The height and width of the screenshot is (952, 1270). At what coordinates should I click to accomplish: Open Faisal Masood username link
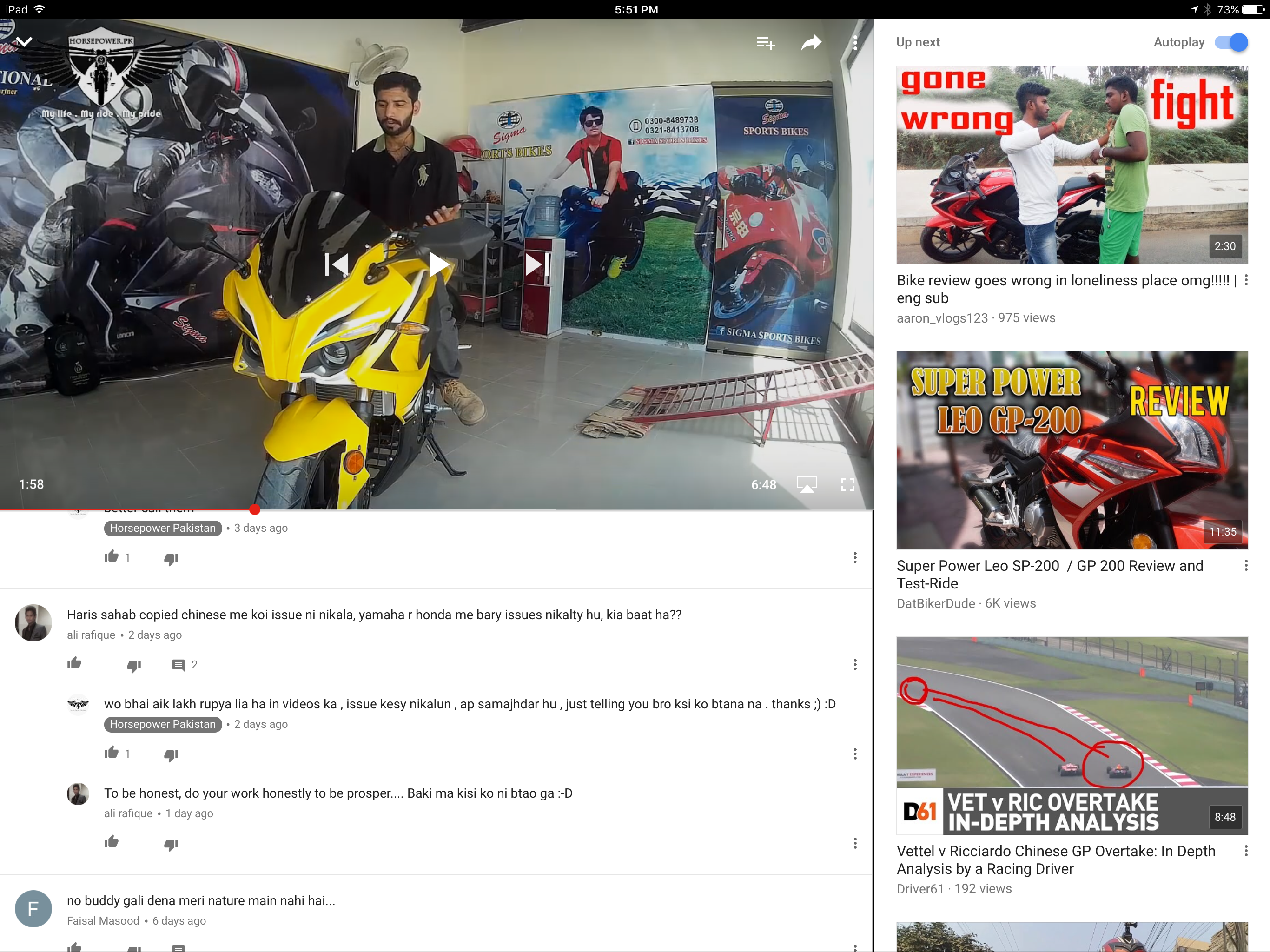click(103, 920)
